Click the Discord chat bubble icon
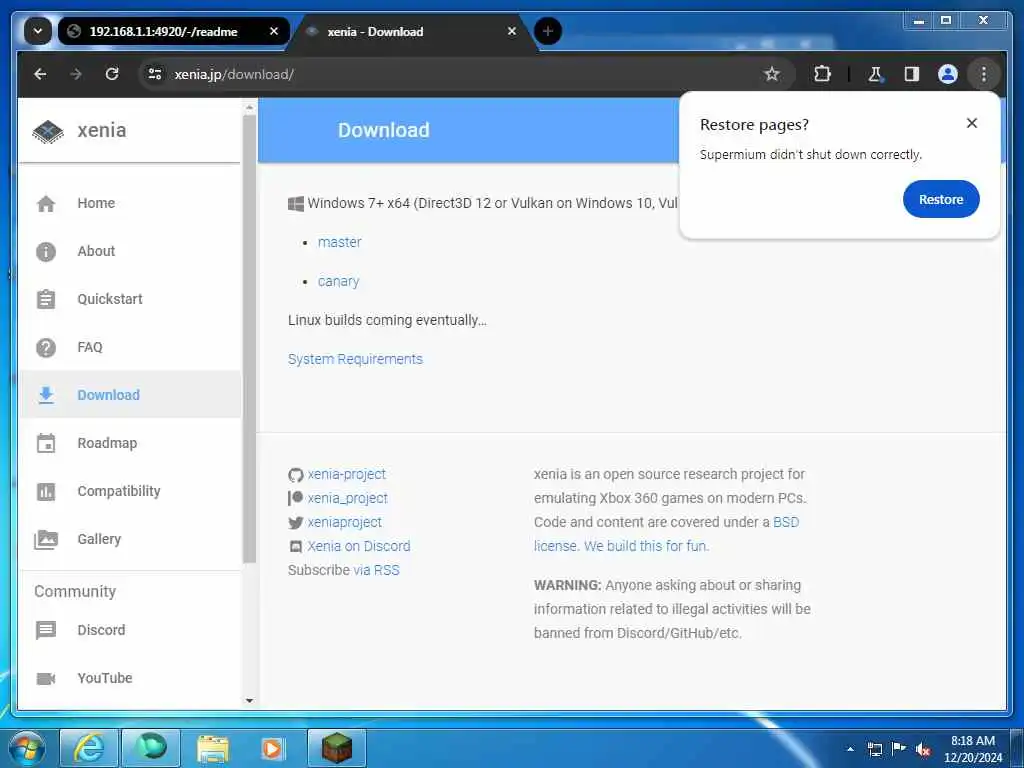 46,630
